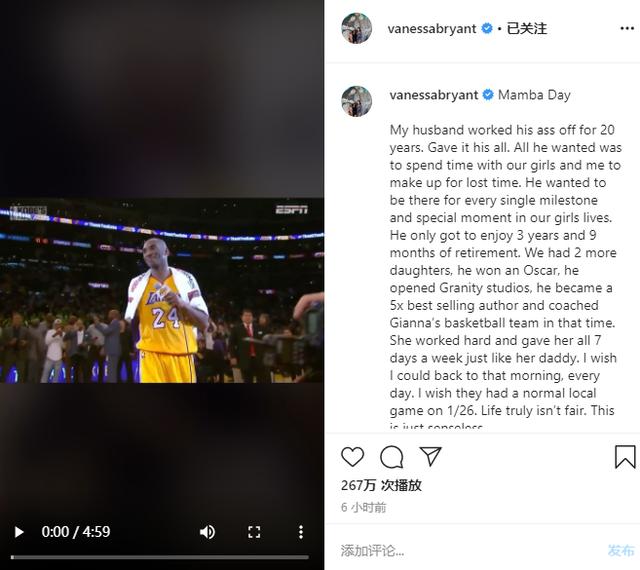The width and height of the screenshot is (640, 570).
Task: Save post with bookmark icon
Action: (625, 456)
